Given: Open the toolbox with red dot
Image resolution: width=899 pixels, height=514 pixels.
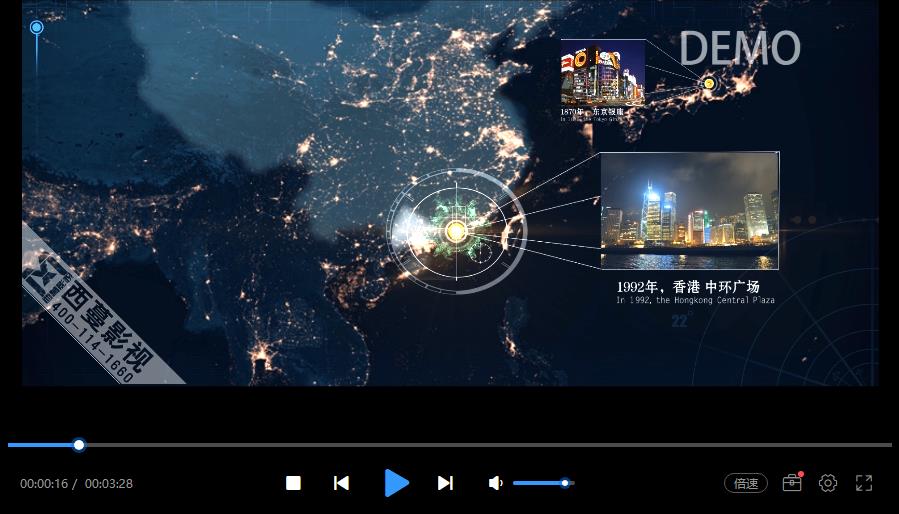Looking at the screenshot, I should coord(792,483).
